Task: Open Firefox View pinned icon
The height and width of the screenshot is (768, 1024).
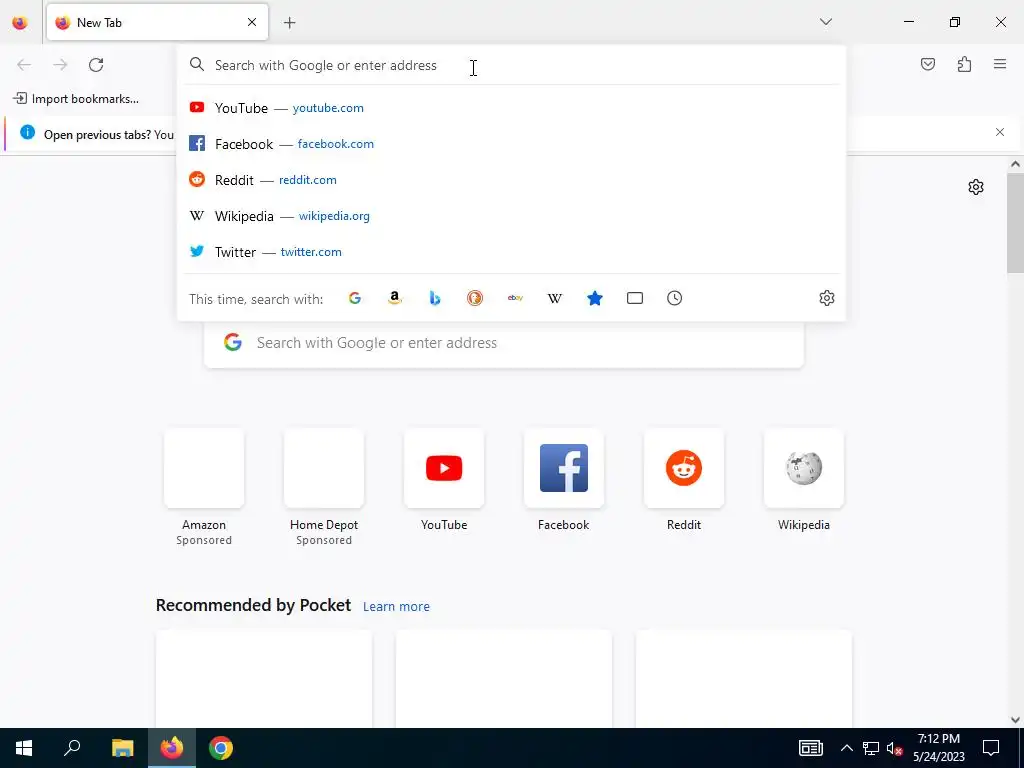Action: coord(20,23)
